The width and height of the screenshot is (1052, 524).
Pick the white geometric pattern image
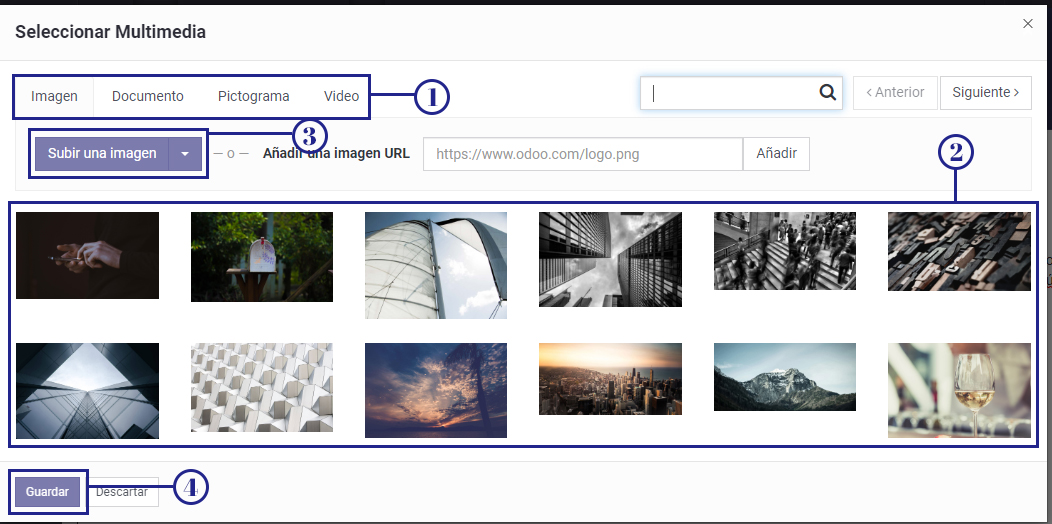pos(262,387)
